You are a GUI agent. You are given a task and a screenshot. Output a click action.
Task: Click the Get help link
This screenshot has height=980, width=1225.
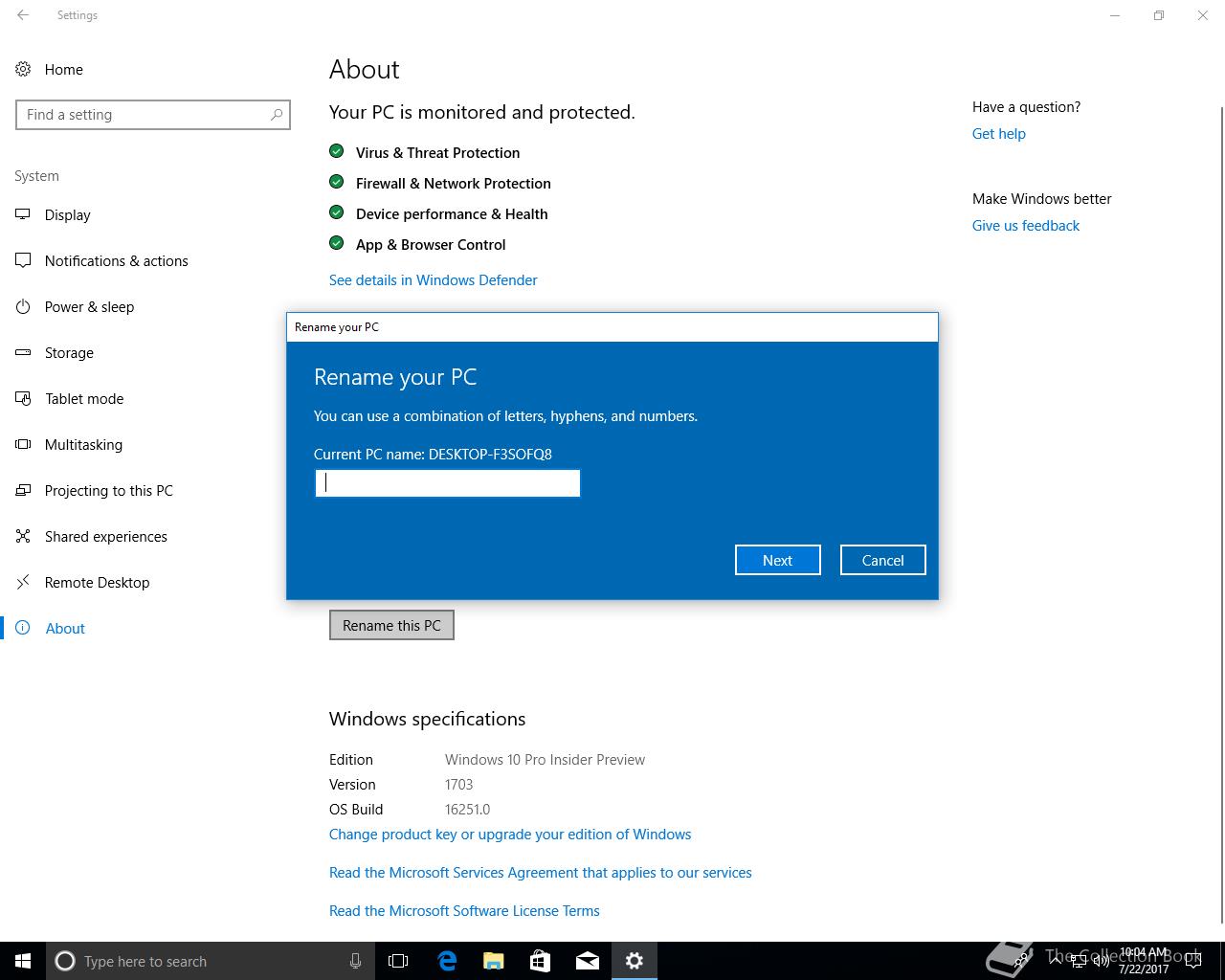point(999,134)
